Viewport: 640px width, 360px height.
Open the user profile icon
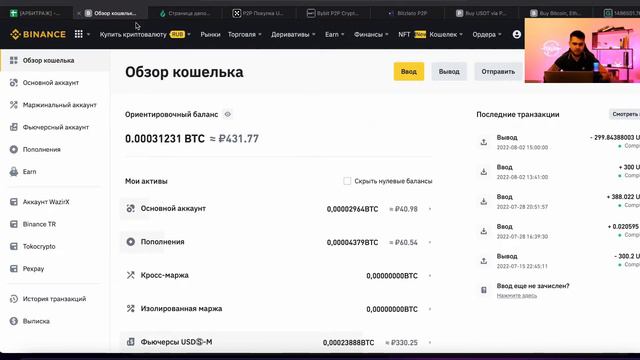(x=516, y=35)
